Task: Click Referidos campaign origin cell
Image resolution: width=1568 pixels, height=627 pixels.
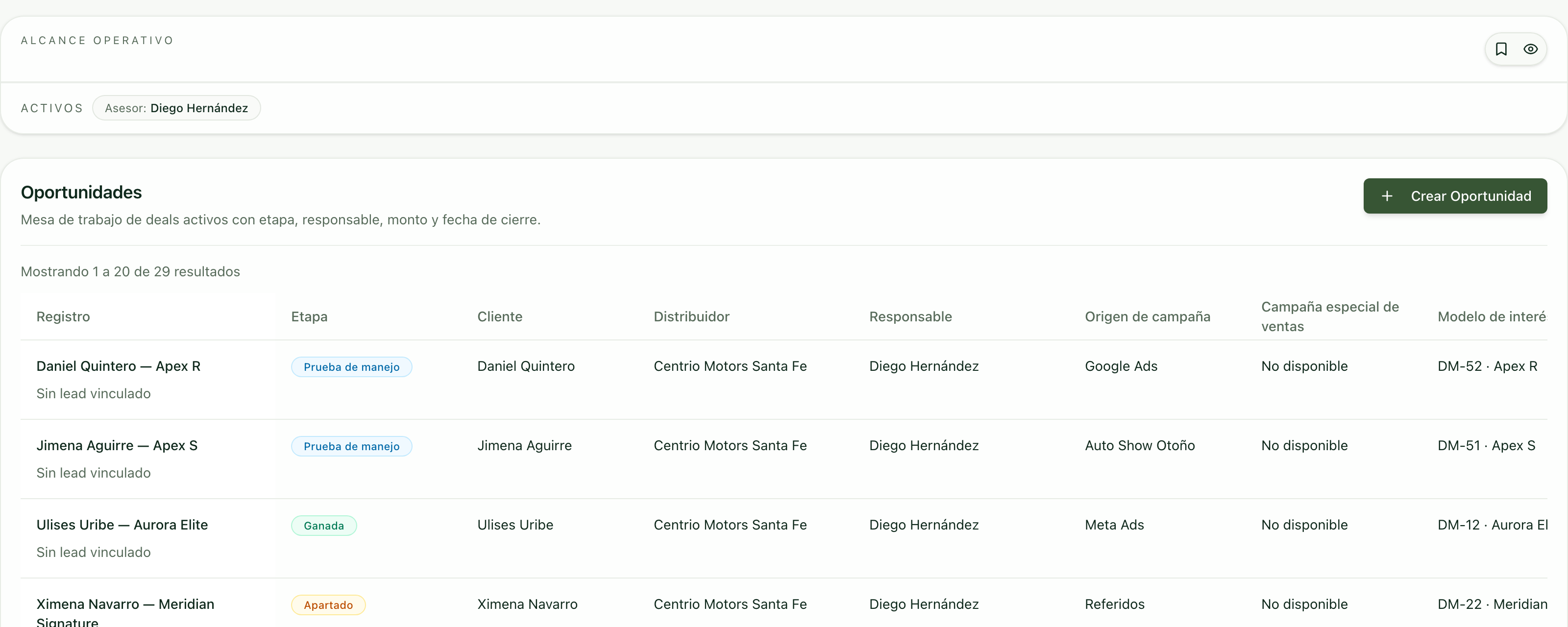Action: [1115, 604]
